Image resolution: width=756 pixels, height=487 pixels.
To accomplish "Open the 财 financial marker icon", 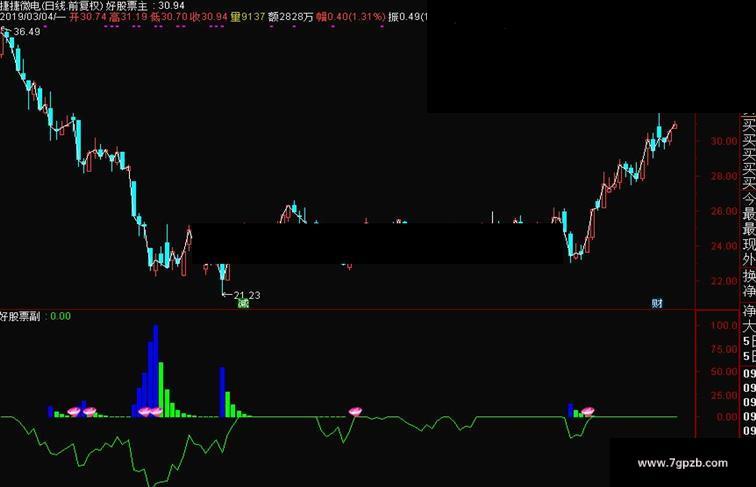I will [657, 303].
